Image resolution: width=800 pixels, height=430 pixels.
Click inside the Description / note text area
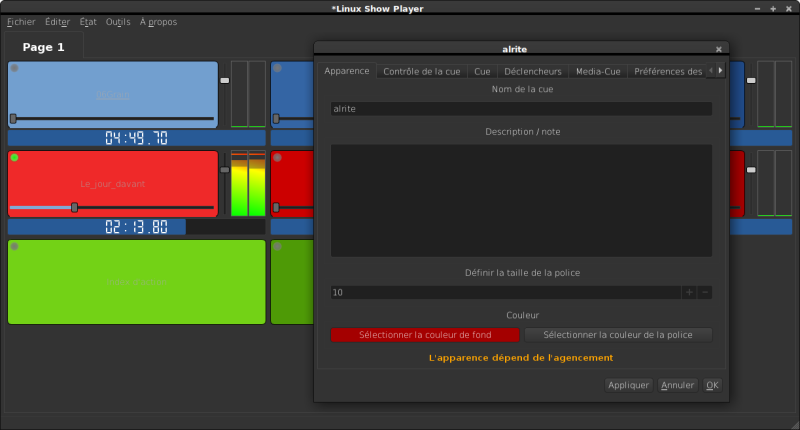tap(521, 200)
